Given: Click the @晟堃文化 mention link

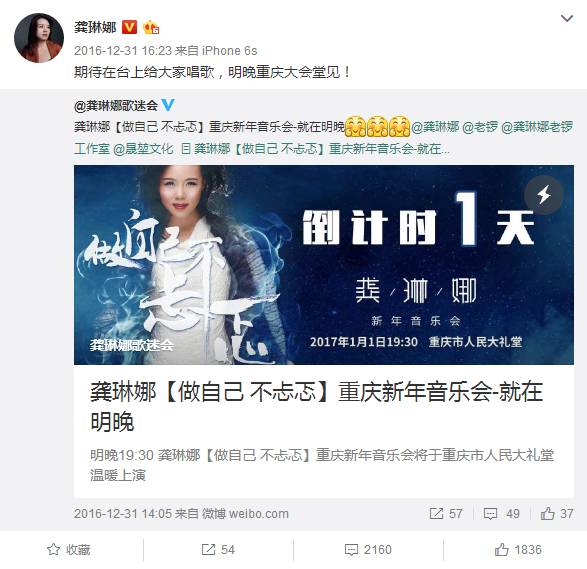Looking at the screenshot, I should click(143, 149).
